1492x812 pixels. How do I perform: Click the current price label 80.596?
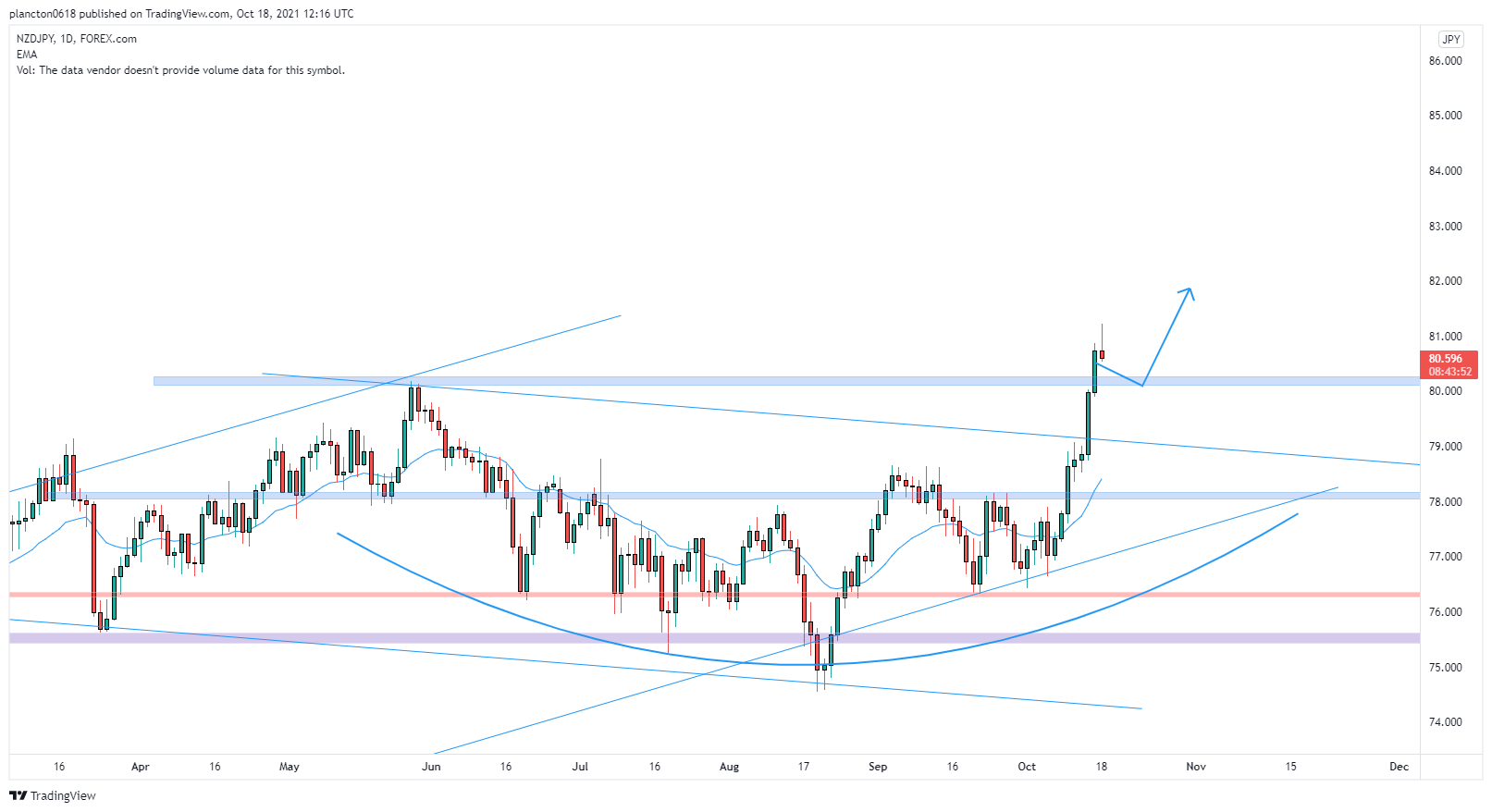point(1446,359)
